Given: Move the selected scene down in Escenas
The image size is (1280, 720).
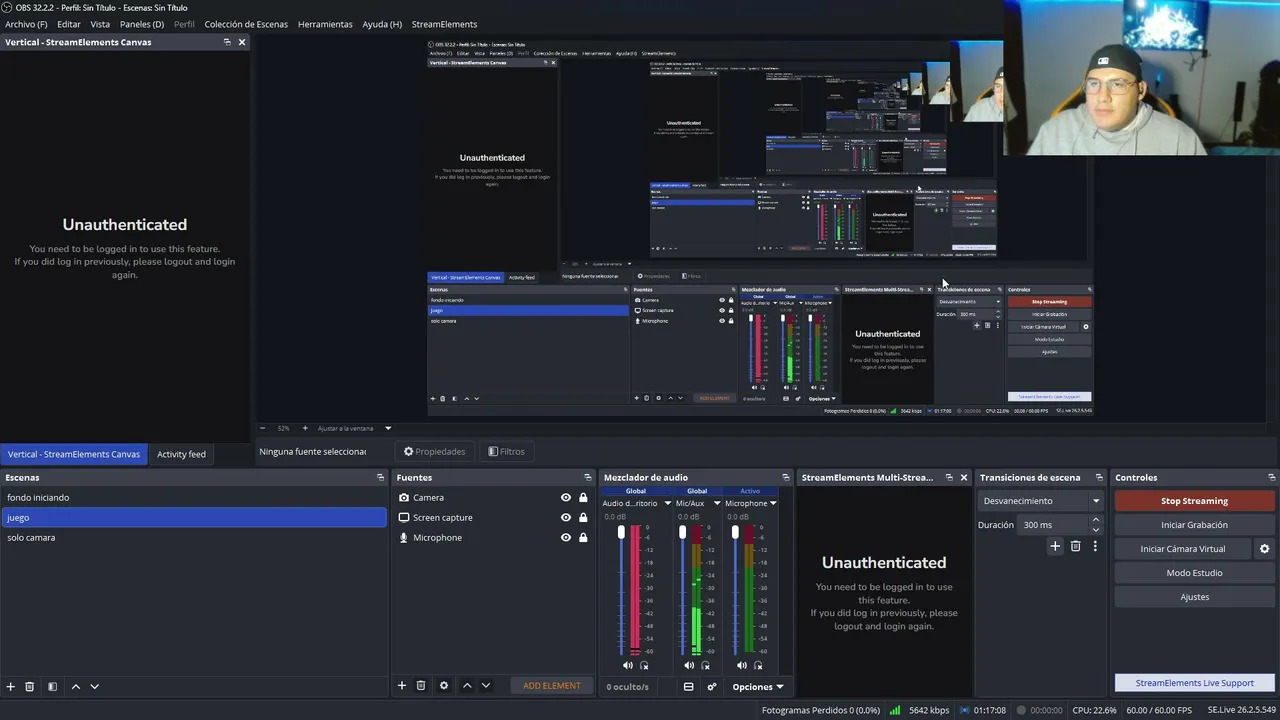Looking at the screenshot, I should click(x=95, y=686).
